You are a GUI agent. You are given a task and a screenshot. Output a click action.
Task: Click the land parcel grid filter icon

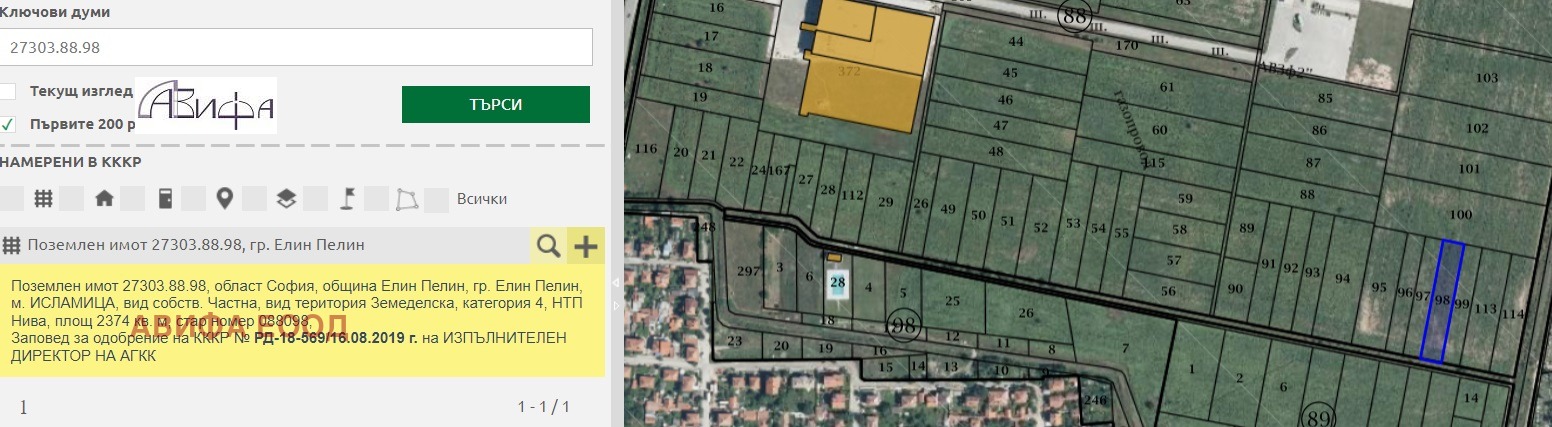click(x=43, y=198)
